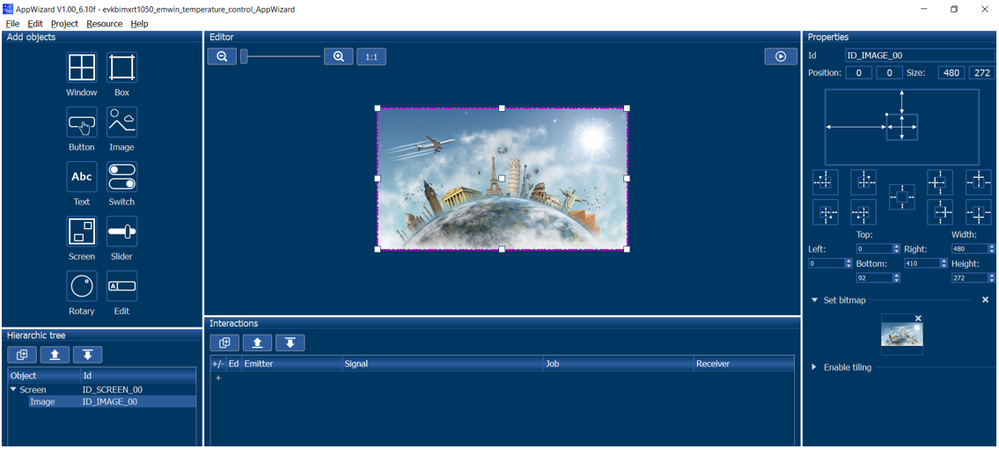Open the Project menu
The width and height of the screenshot is (999, 450).
click(x=64, y=24)
